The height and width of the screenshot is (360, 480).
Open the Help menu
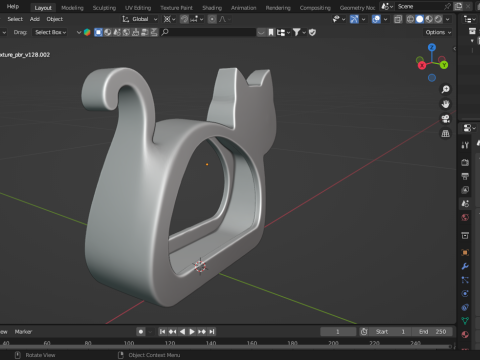coord(13,7)
